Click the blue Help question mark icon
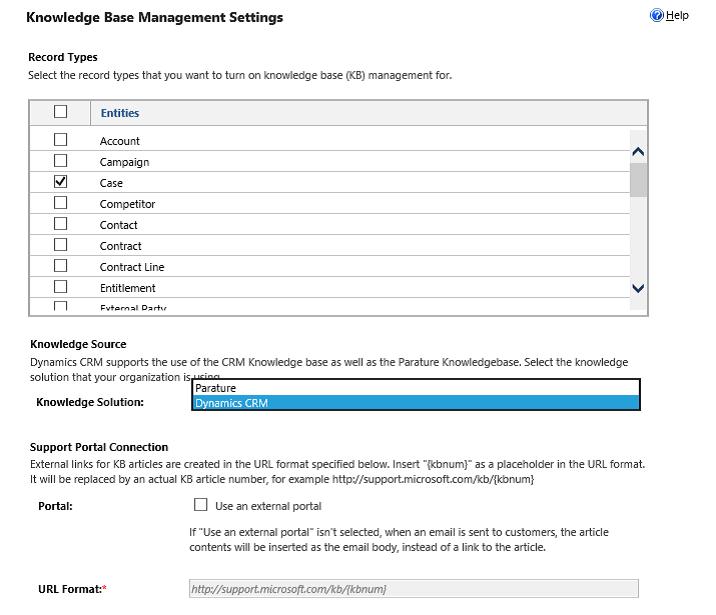716x615 pixels. (656, 16)
